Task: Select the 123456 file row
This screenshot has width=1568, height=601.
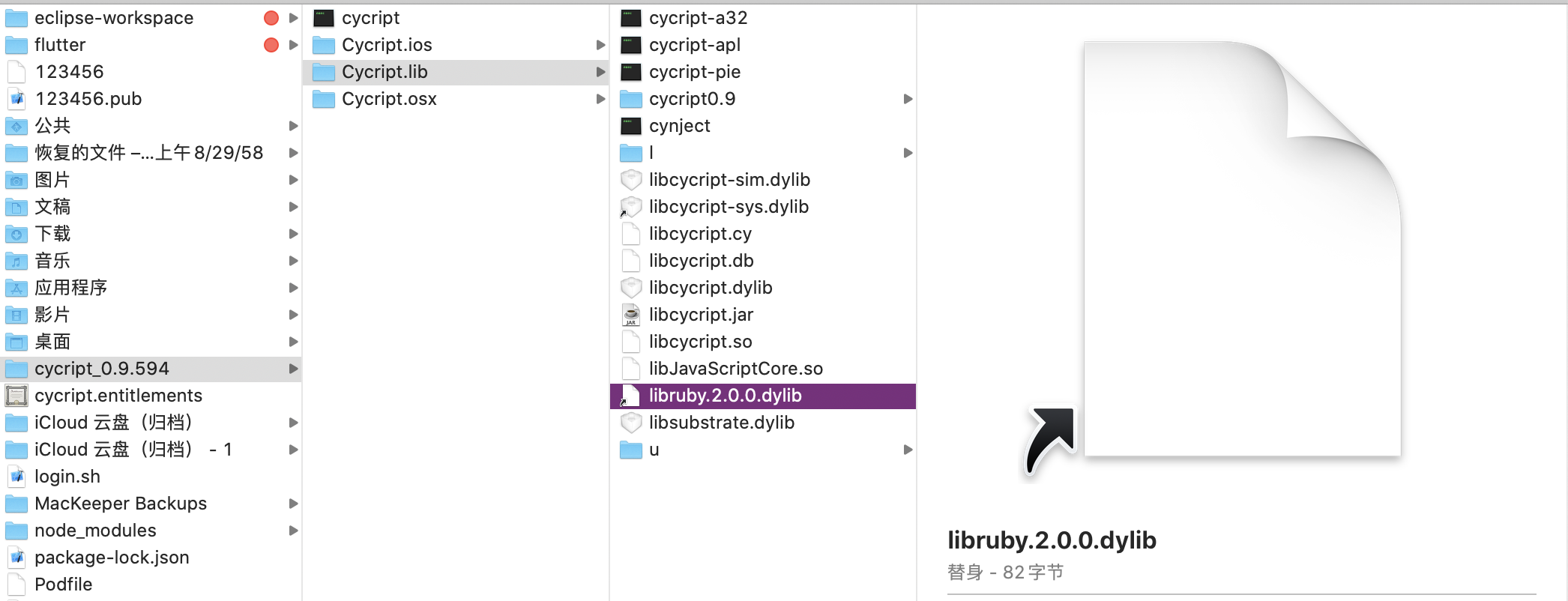Action: [x=151, y=72]
